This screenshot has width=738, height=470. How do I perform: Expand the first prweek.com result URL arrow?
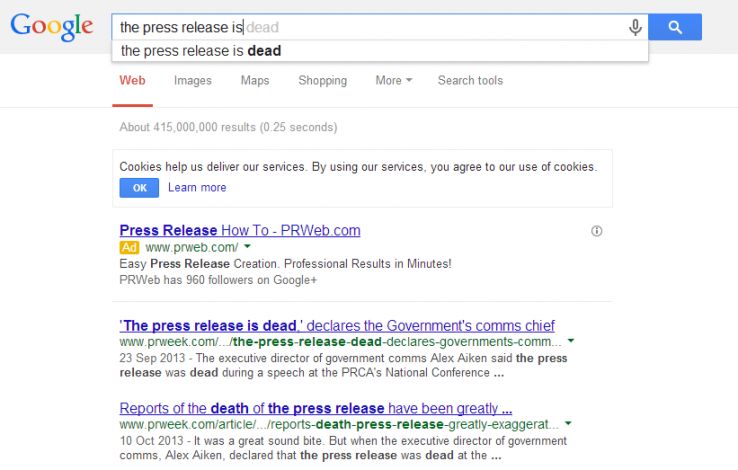point(569,342)
